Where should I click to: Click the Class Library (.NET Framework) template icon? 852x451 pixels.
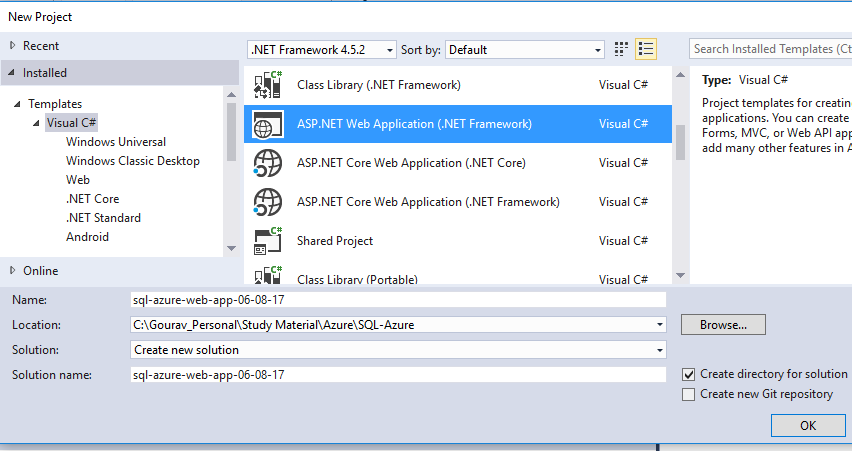tap(269, 85)
